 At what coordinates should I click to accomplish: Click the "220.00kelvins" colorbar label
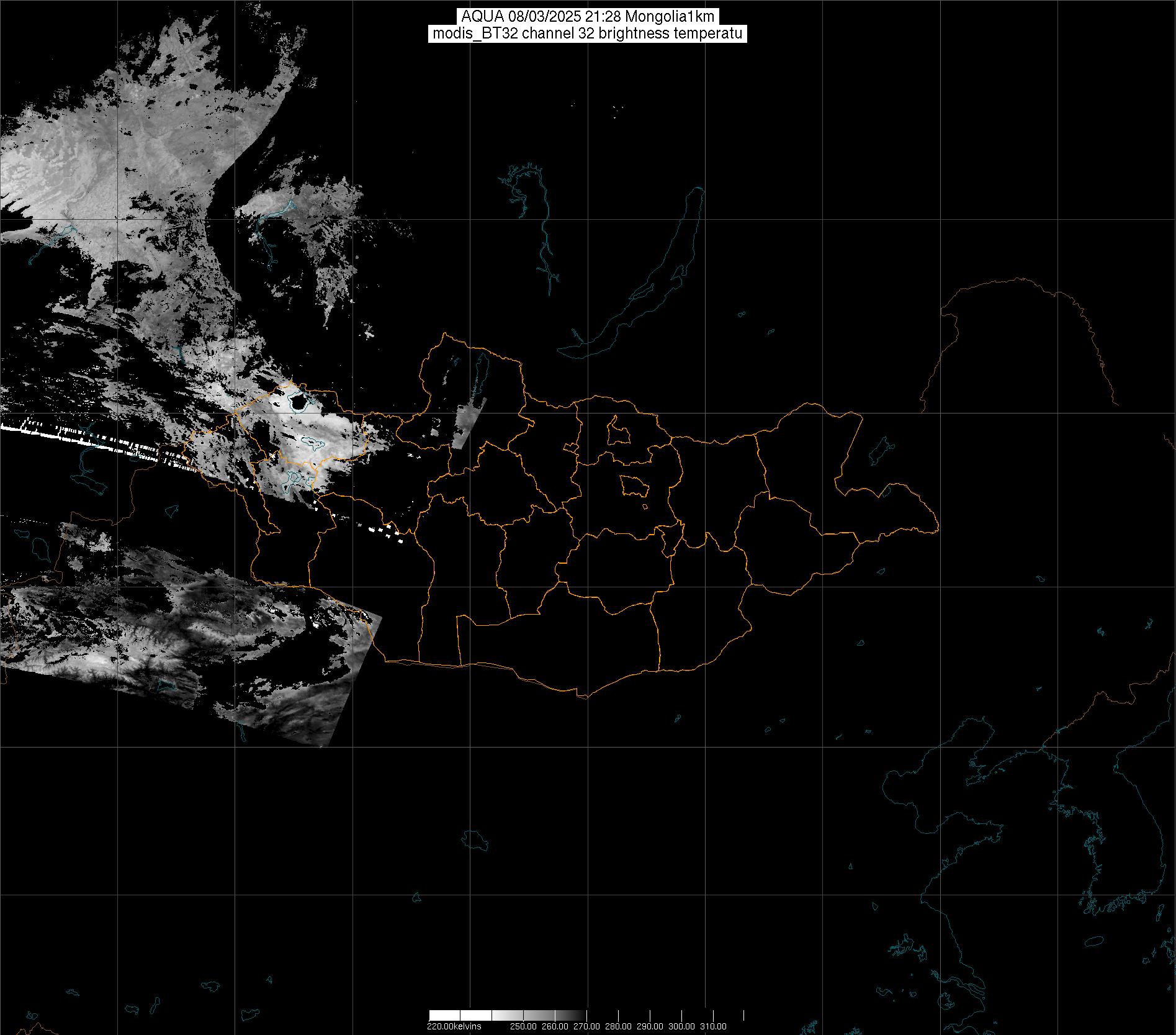point(454,1026)
